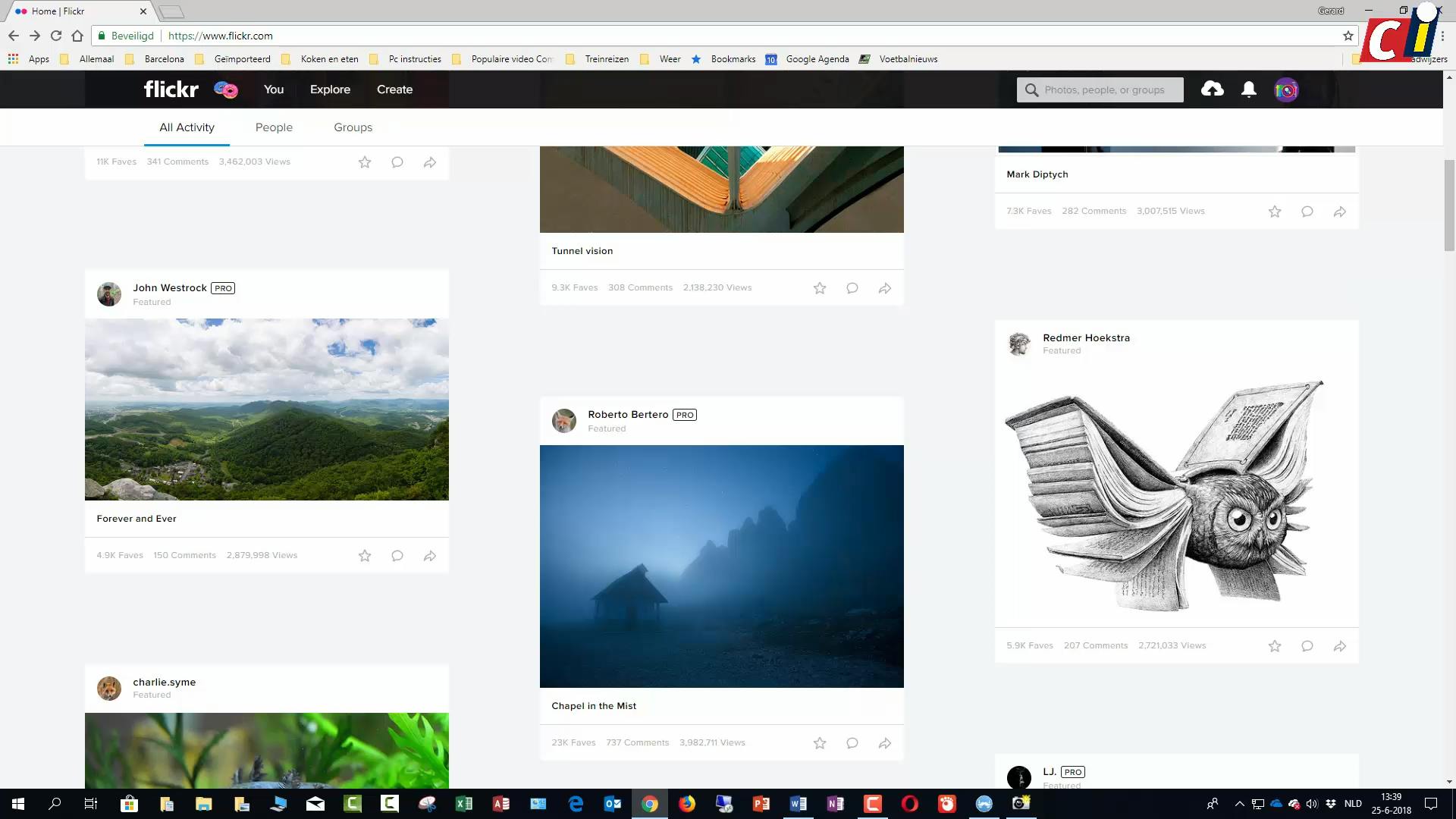
Task: Click the Flickr upload cloud icon
Action: (1212, 89)
